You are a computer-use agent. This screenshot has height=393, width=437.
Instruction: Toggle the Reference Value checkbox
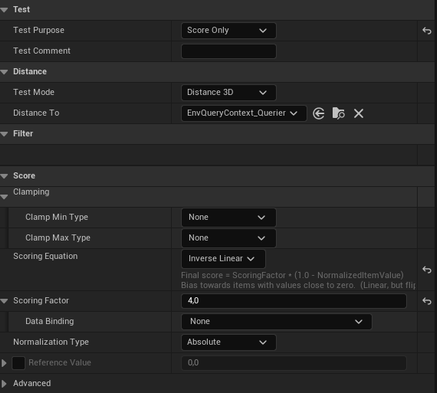pos(19,363)
